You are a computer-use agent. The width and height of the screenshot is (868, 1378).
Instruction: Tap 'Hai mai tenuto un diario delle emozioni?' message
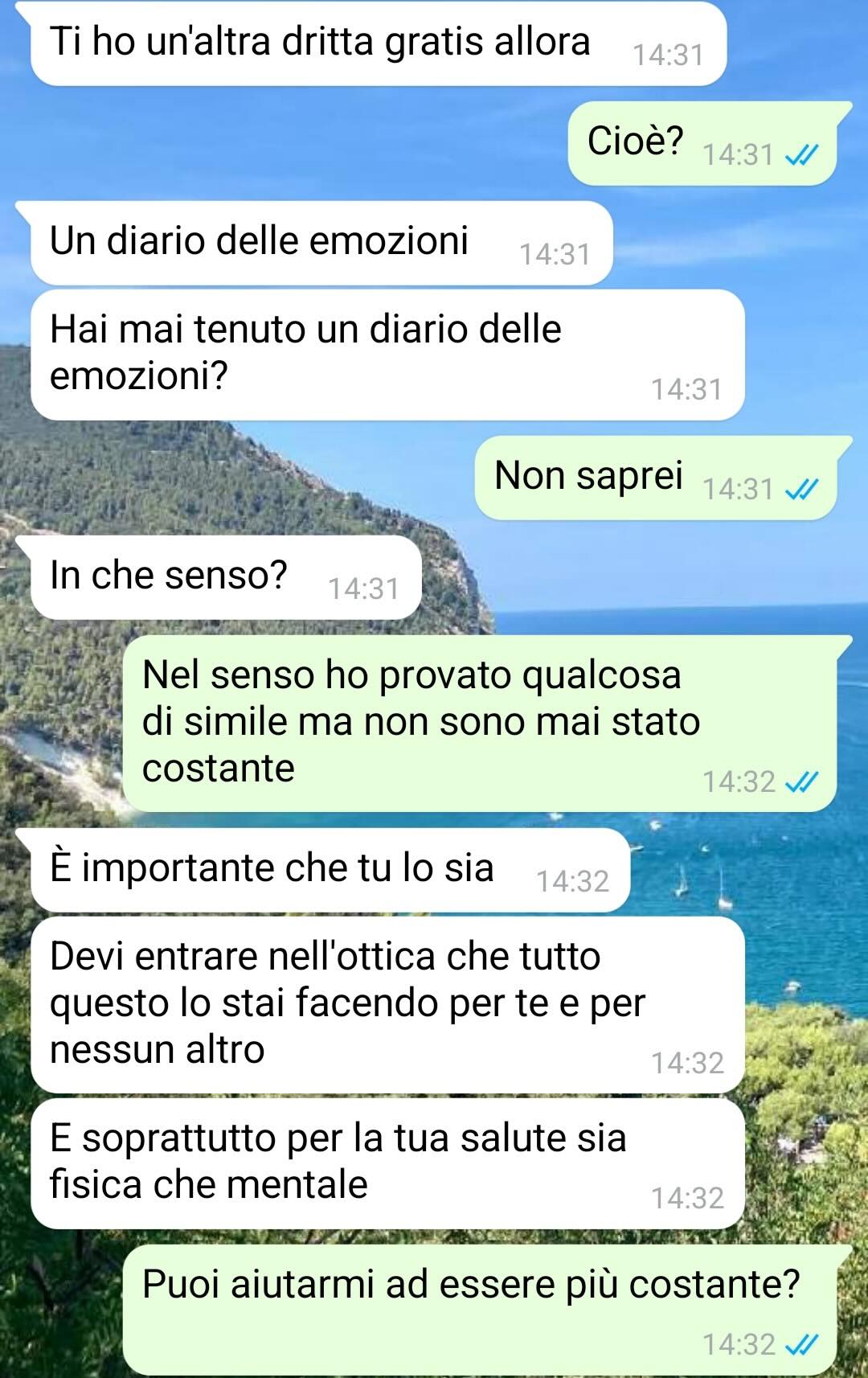[x=387, y=355]
